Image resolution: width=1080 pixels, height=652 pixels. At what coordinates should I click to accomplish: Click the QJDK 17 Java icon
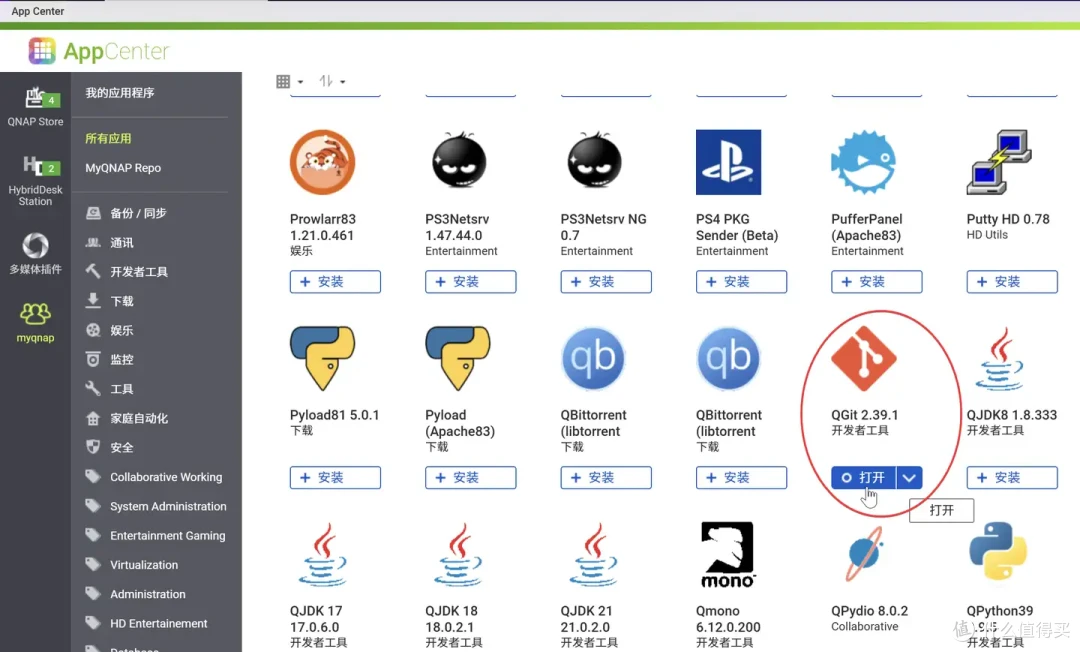click(322, 555)
